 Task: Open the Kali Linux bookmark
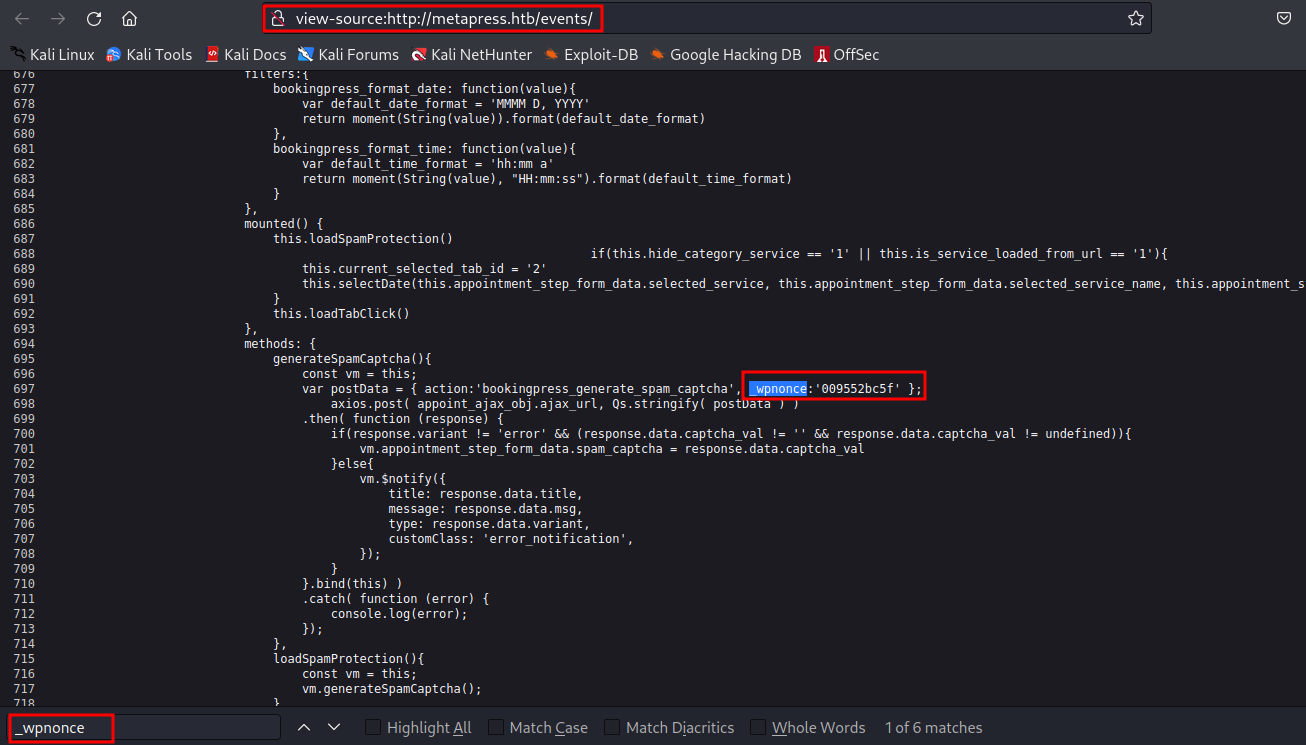click(52, 55)
